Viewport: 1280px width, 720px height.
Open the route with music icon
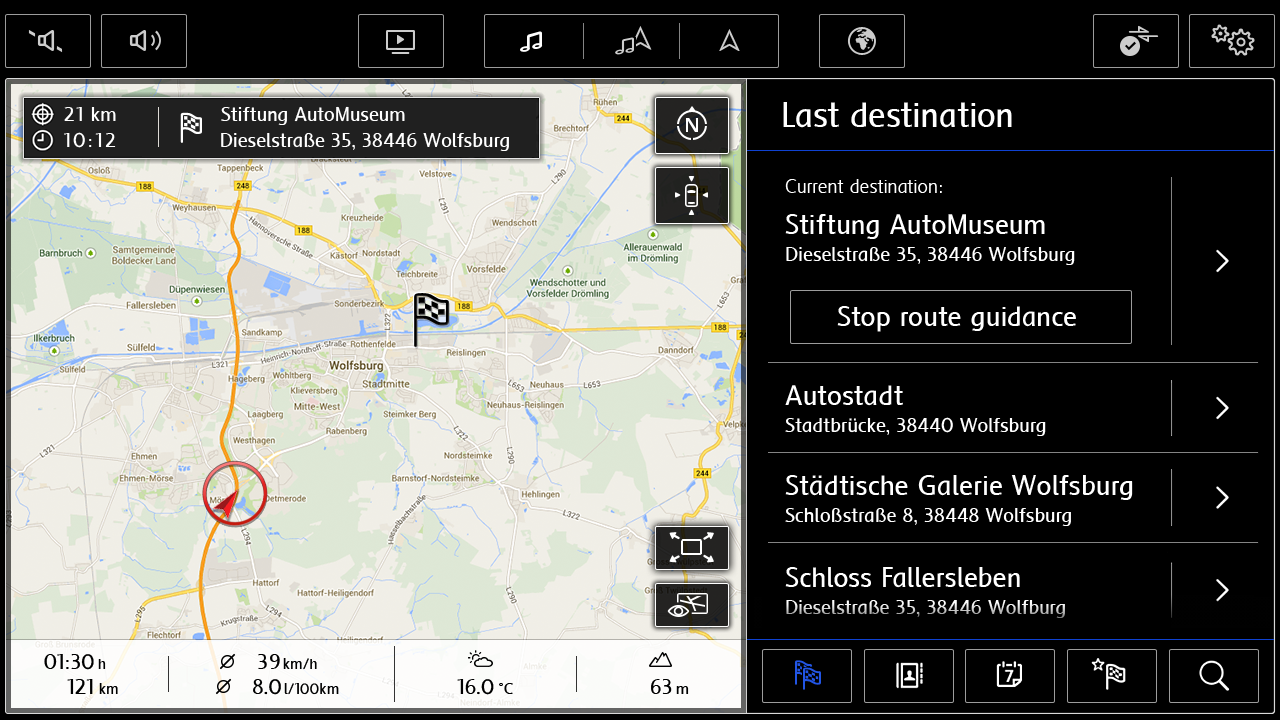pos(631,41)
